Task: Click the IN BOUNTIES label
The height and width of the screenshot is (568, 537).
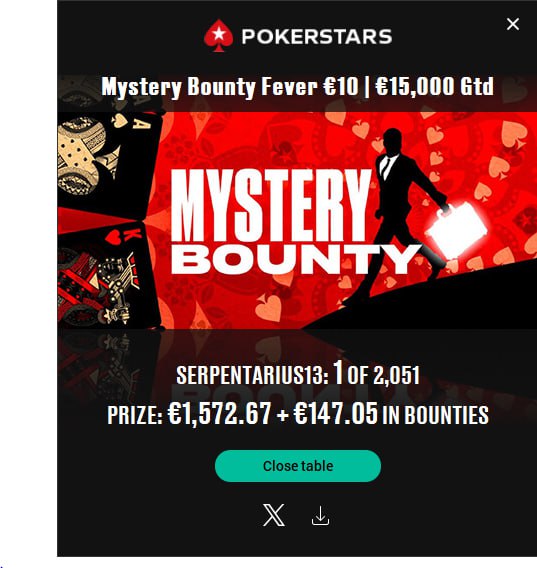Action: (436, 415)
